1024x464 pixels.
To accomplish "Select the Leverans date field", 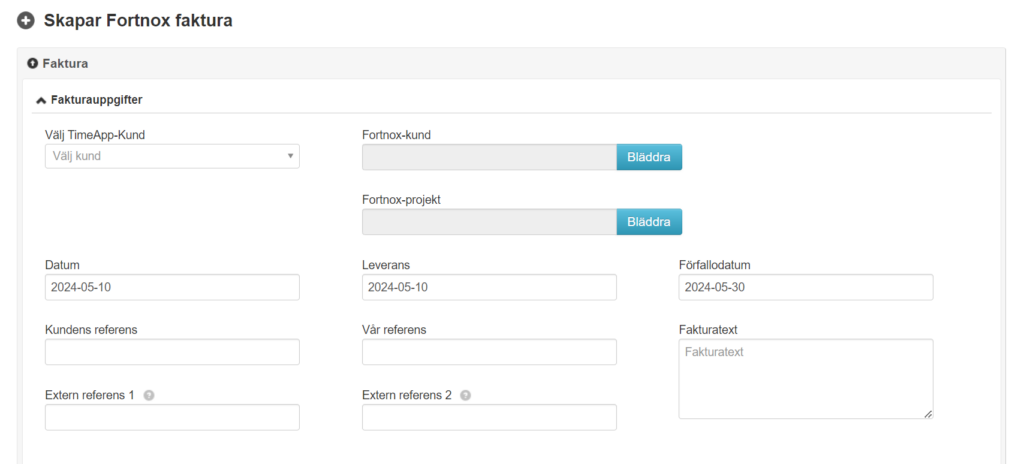I will point(489,287).
